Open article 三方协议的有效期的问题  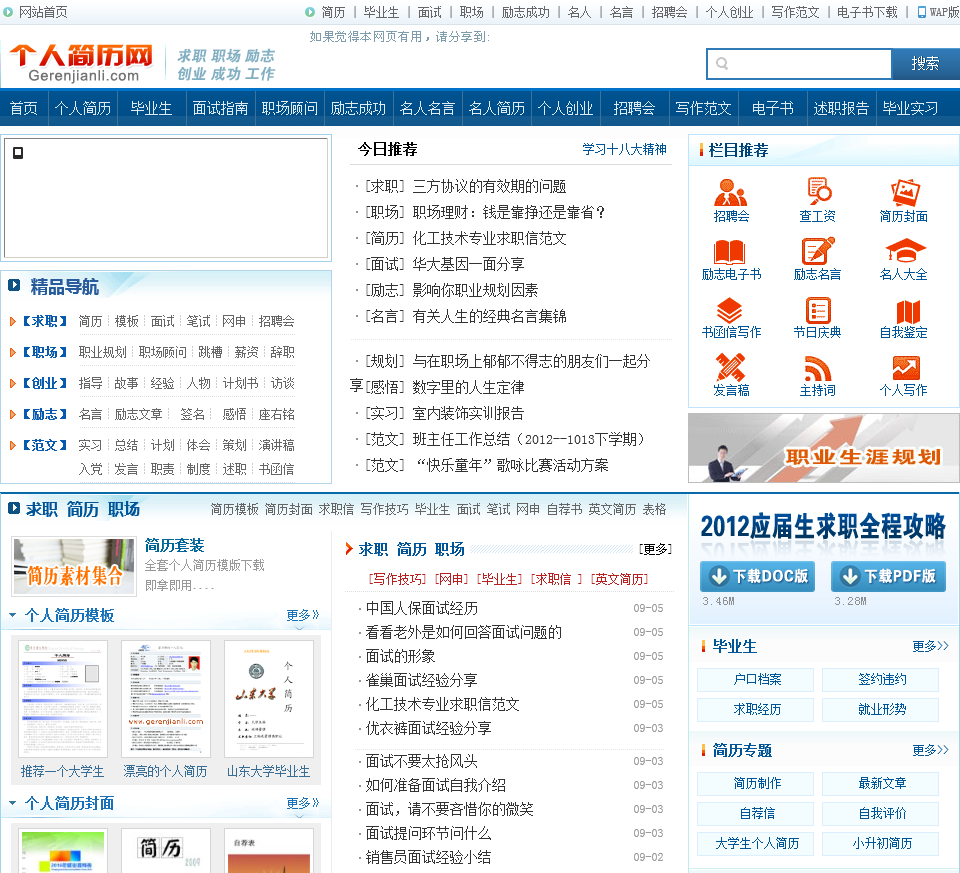click(x=489, y=186)
